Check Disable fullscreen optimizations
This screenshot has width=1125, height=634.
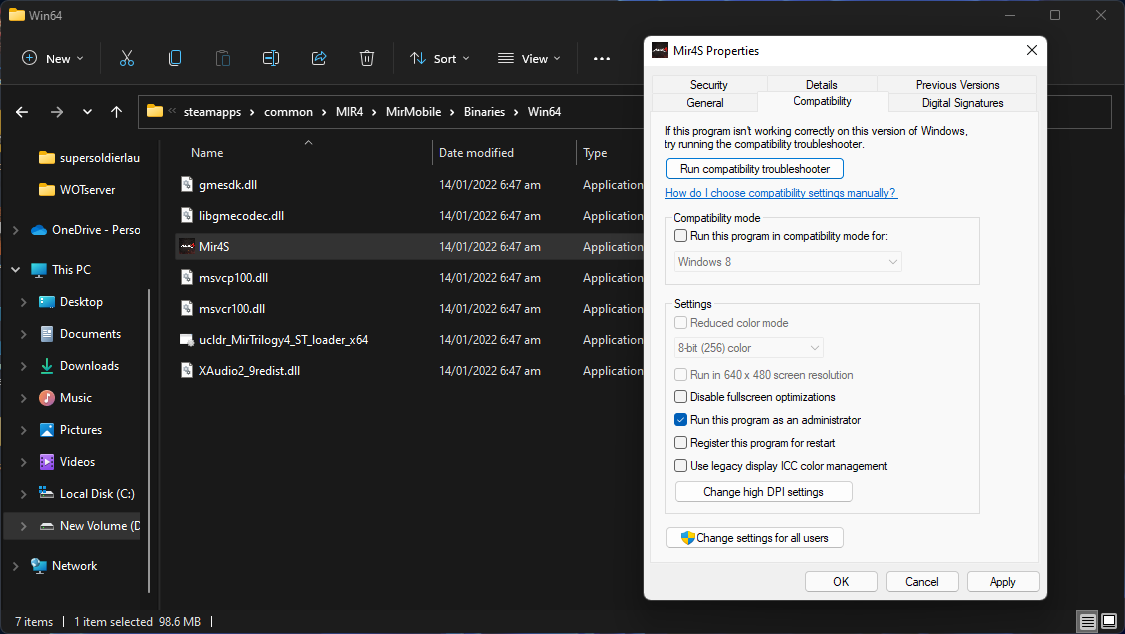point(680,397)
